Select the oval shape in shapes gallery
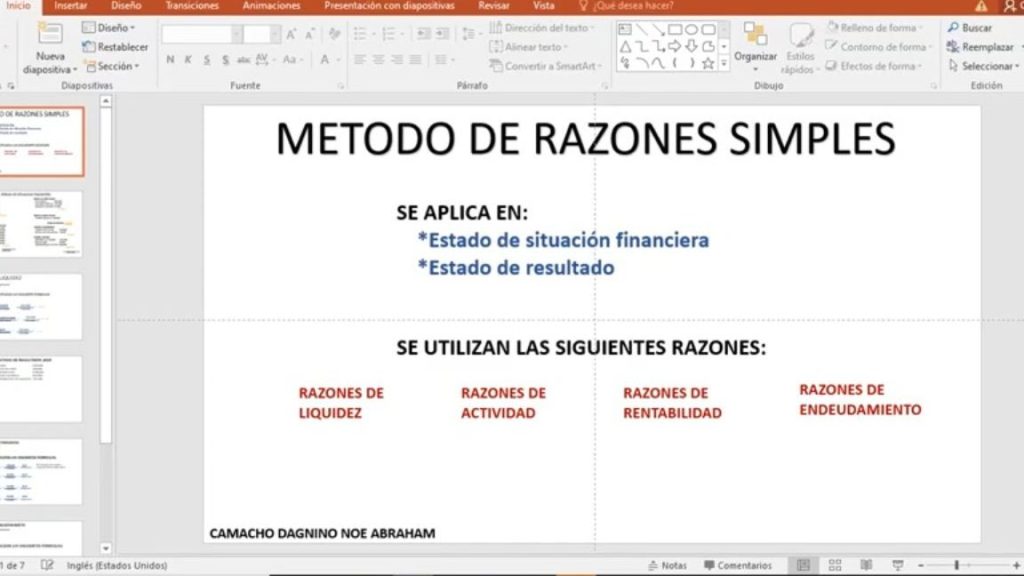1024x576 pixels. click(x=691, y=29)
